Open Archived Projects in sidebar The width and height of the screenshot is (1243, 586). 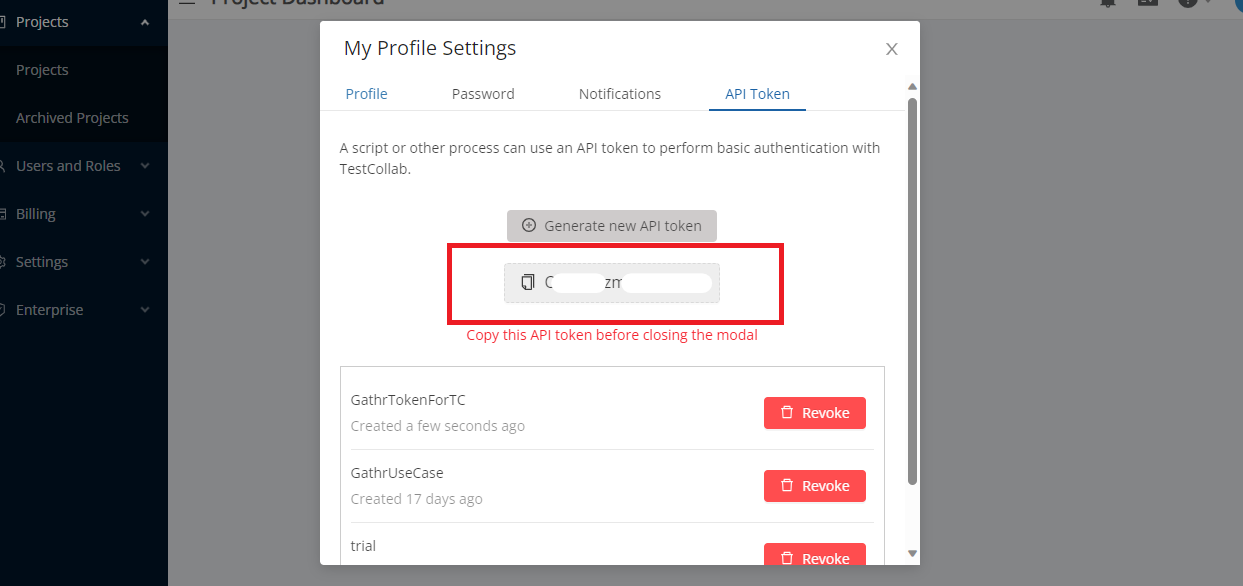tap(72, 118)
